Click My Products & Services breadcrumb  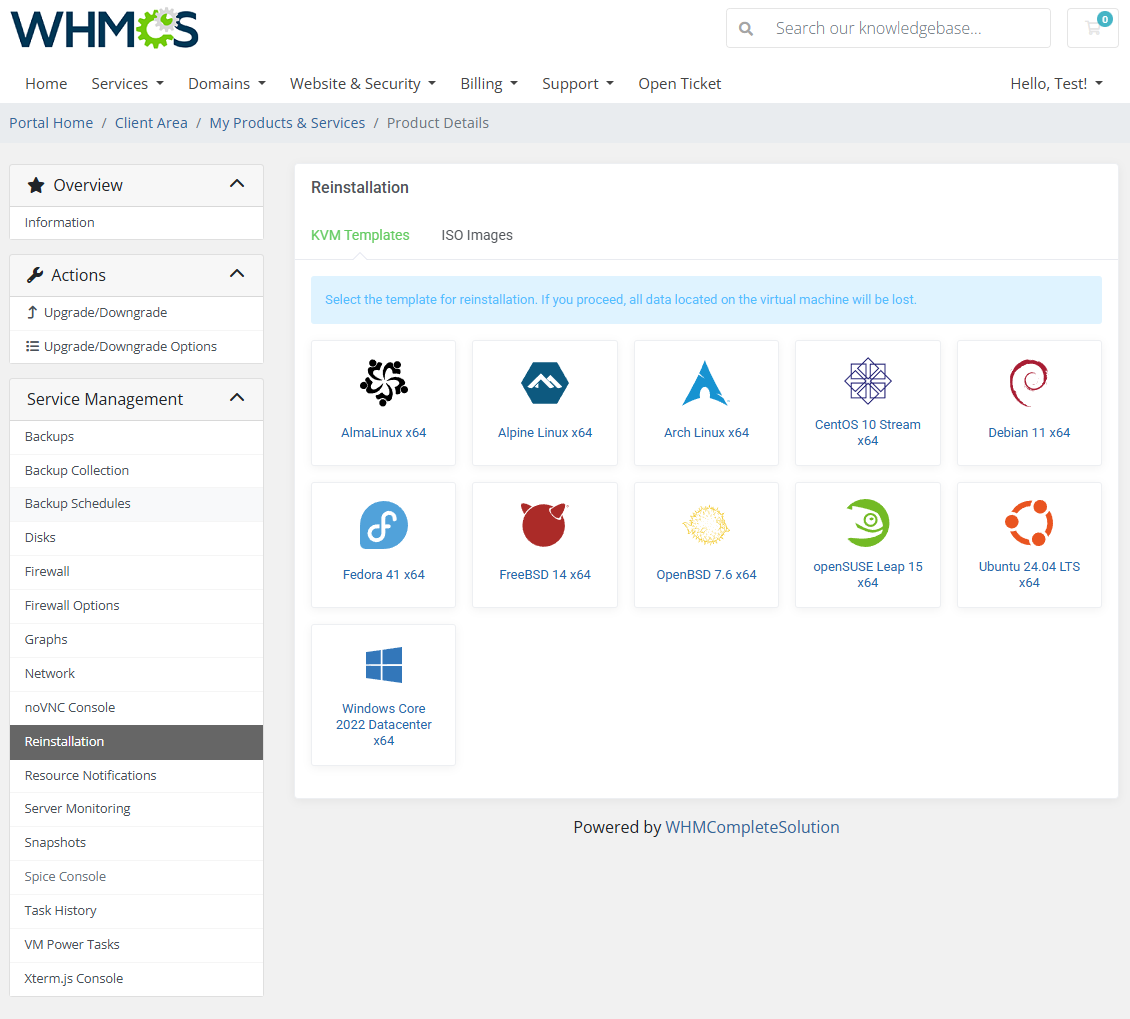coord(287,123)
